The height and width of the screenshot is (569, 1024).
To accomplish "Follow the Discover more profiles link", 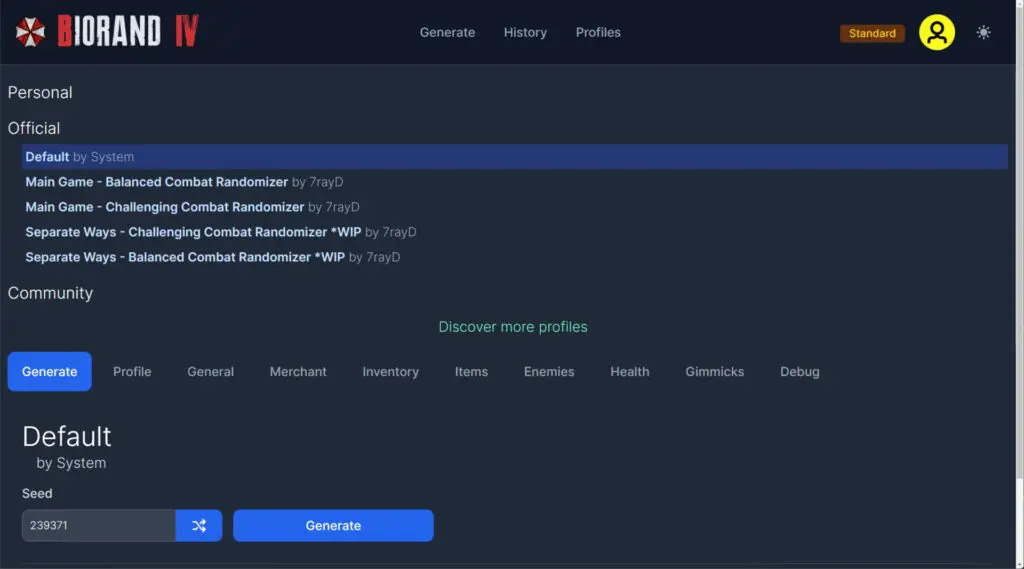I will click(513, 327).
